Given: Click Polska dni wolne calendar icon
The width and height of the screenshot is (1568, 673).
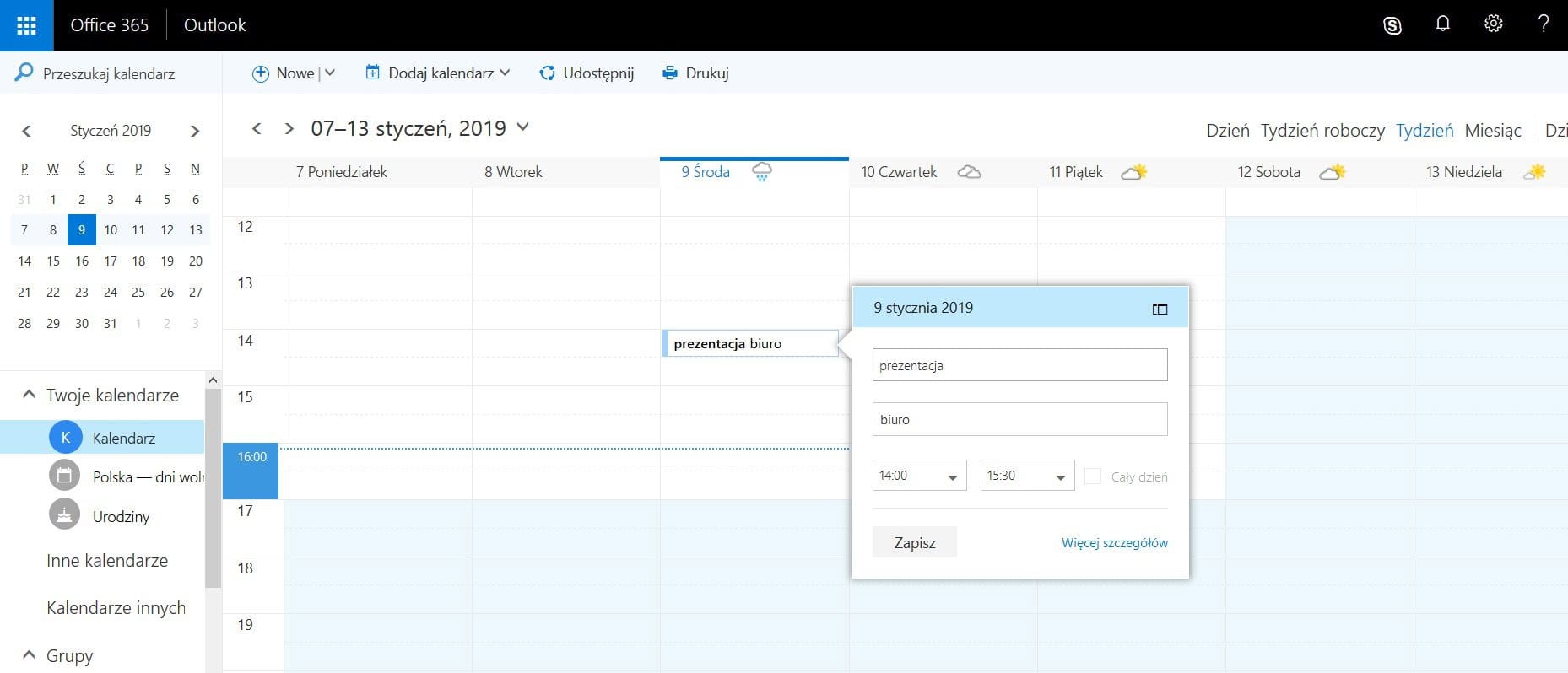Looking at the screenshot, I should pos(64,476).
